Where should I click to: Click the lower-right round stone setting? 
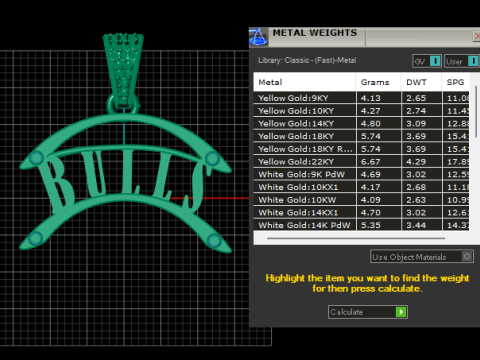coord(214,240)
